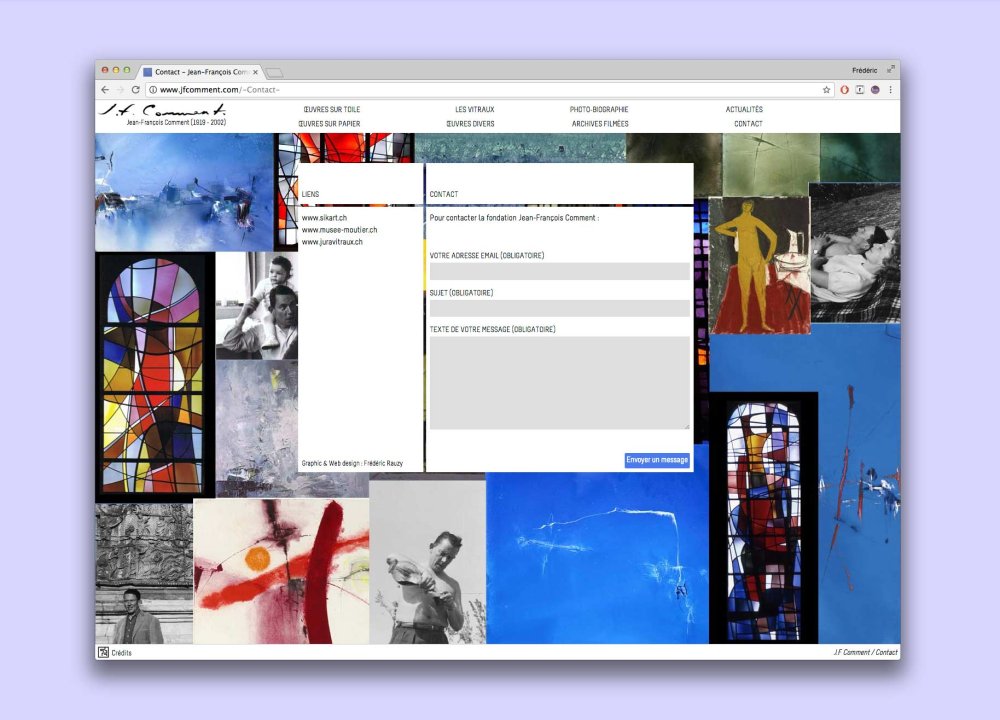Close the Contact browser tab
The image size is (1000, 720).
[x=255, y=72]
